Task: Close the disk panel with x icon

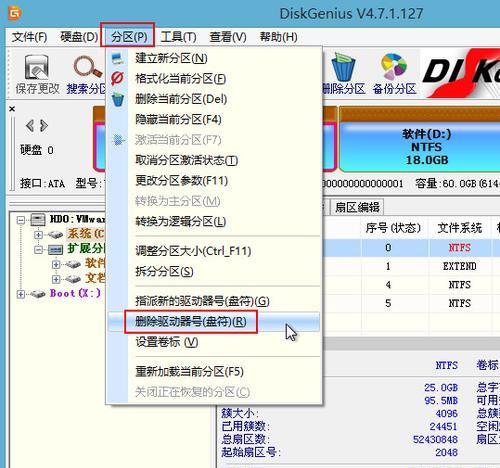Action: (12, 109)
